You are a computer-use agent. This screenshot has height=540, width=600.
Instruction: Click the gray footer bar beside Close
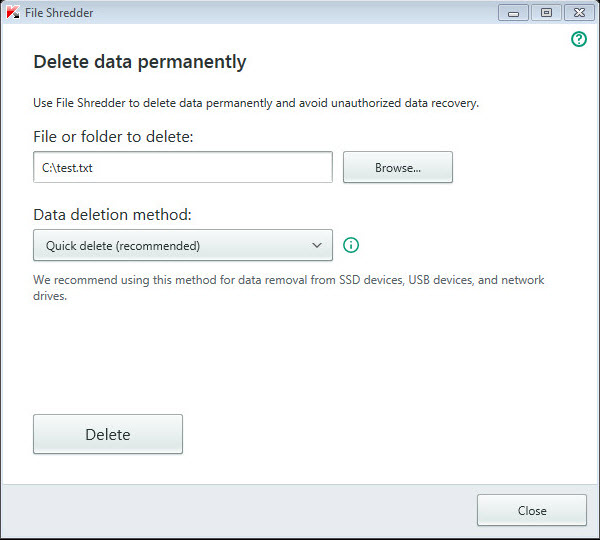[240, 510]
